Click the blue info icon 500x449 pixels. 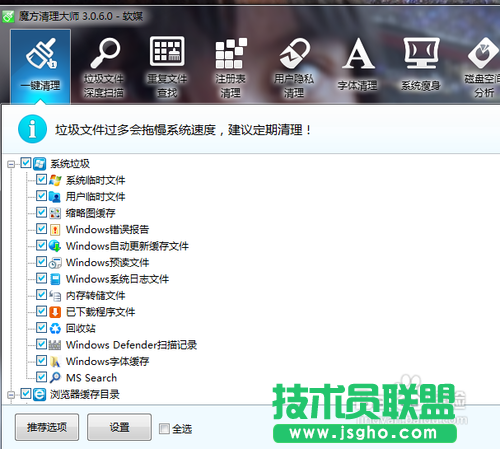(32, 129)
